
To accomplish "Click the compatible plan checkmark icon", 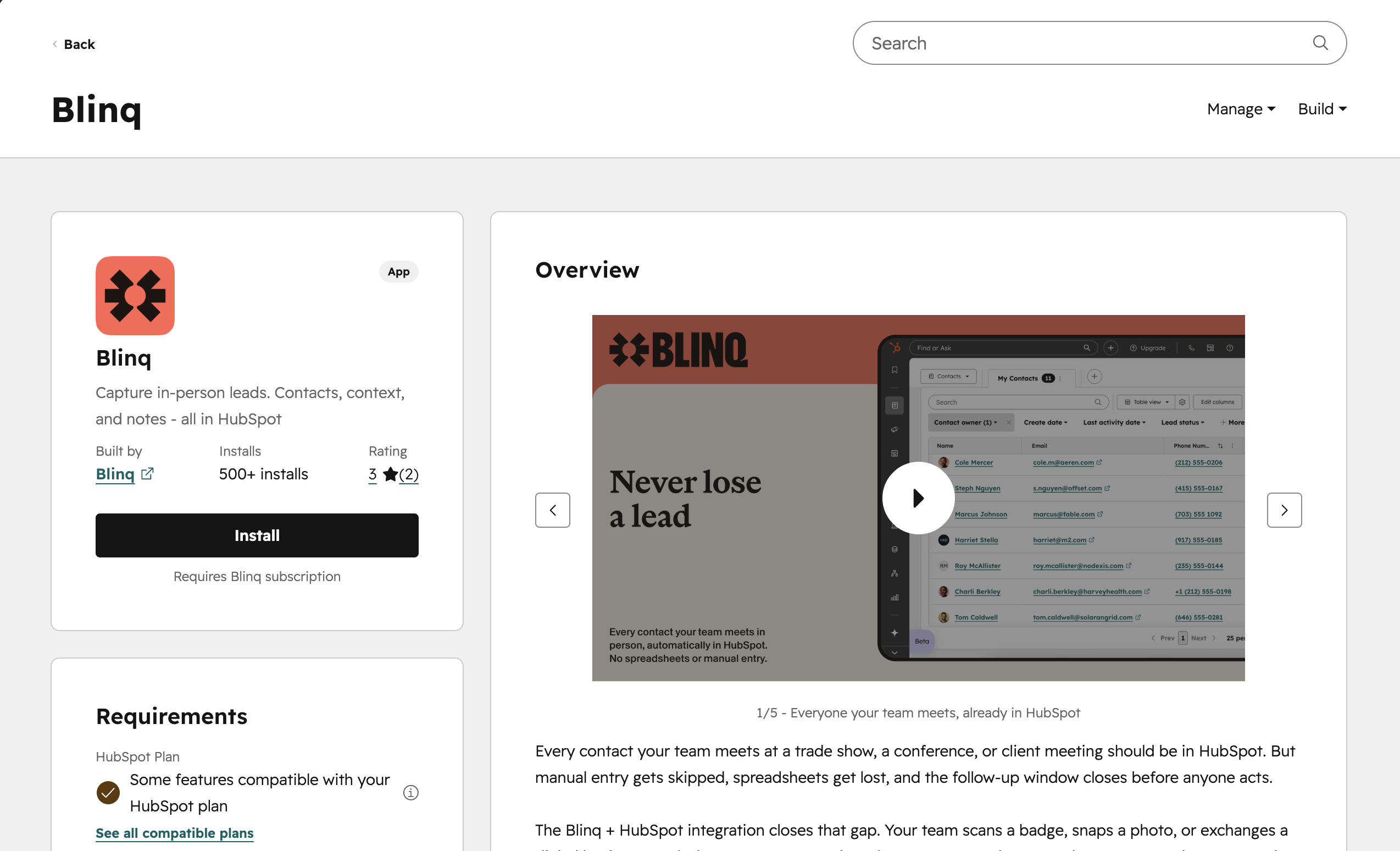I will pyautogui.click(x=108, y=792).
